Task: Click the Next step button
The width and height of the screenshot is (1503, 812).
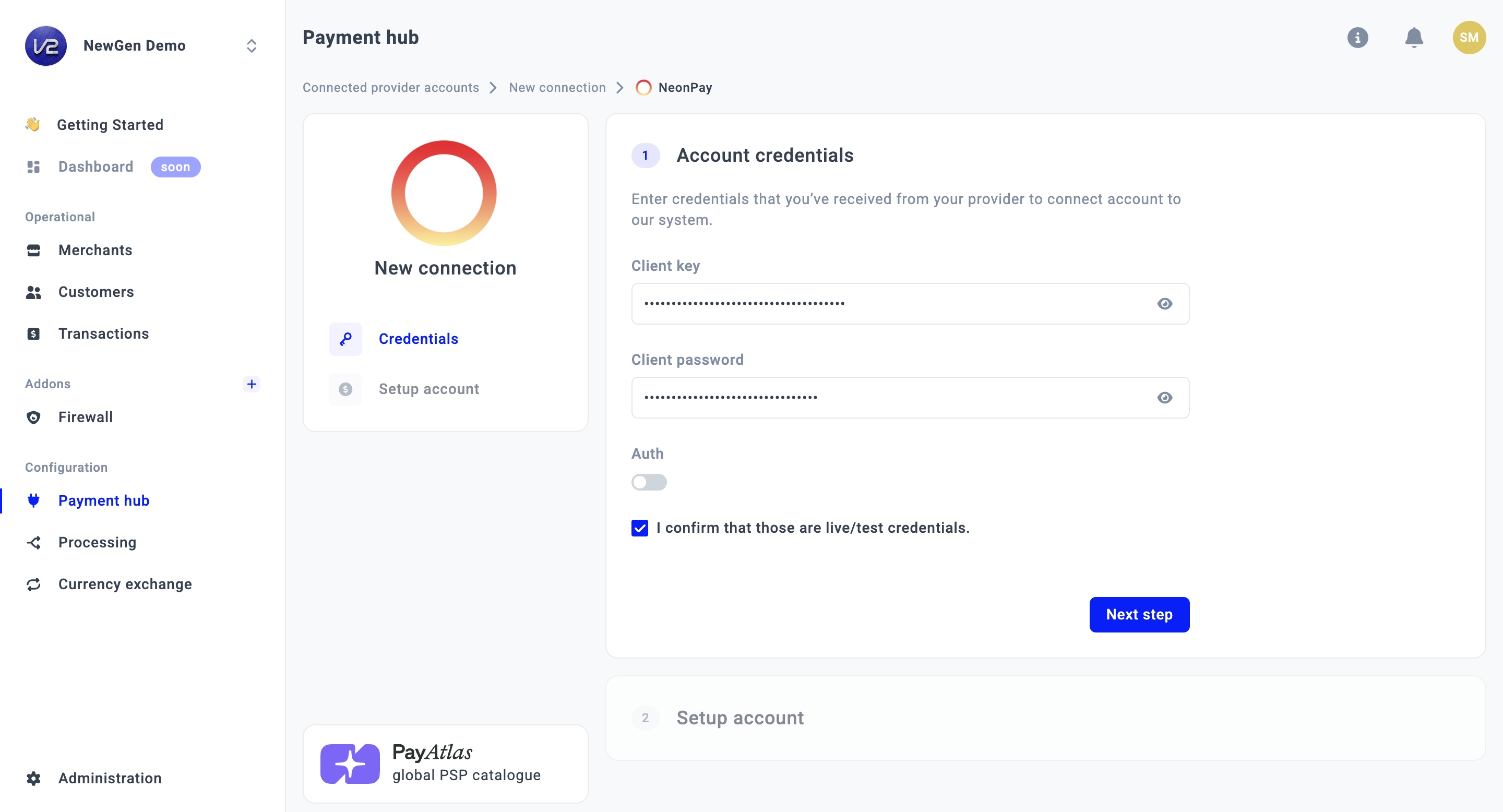Action: 1139,614
